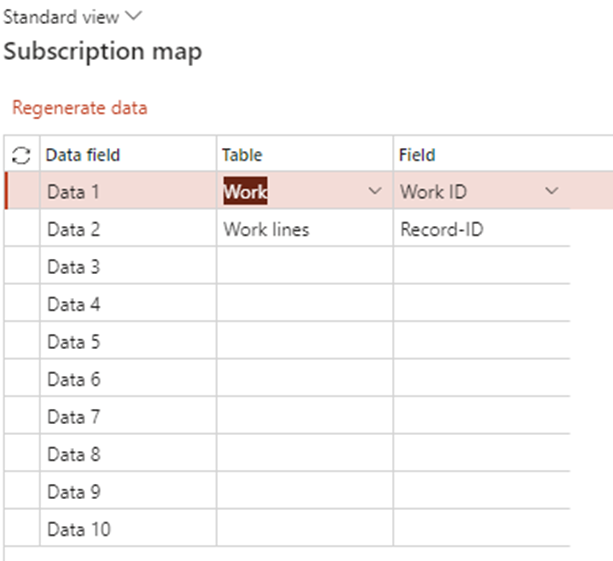Screen dimensions: 613x561
Task: Click empty Table cell for Data 6
Action: (x=305, y=379)
